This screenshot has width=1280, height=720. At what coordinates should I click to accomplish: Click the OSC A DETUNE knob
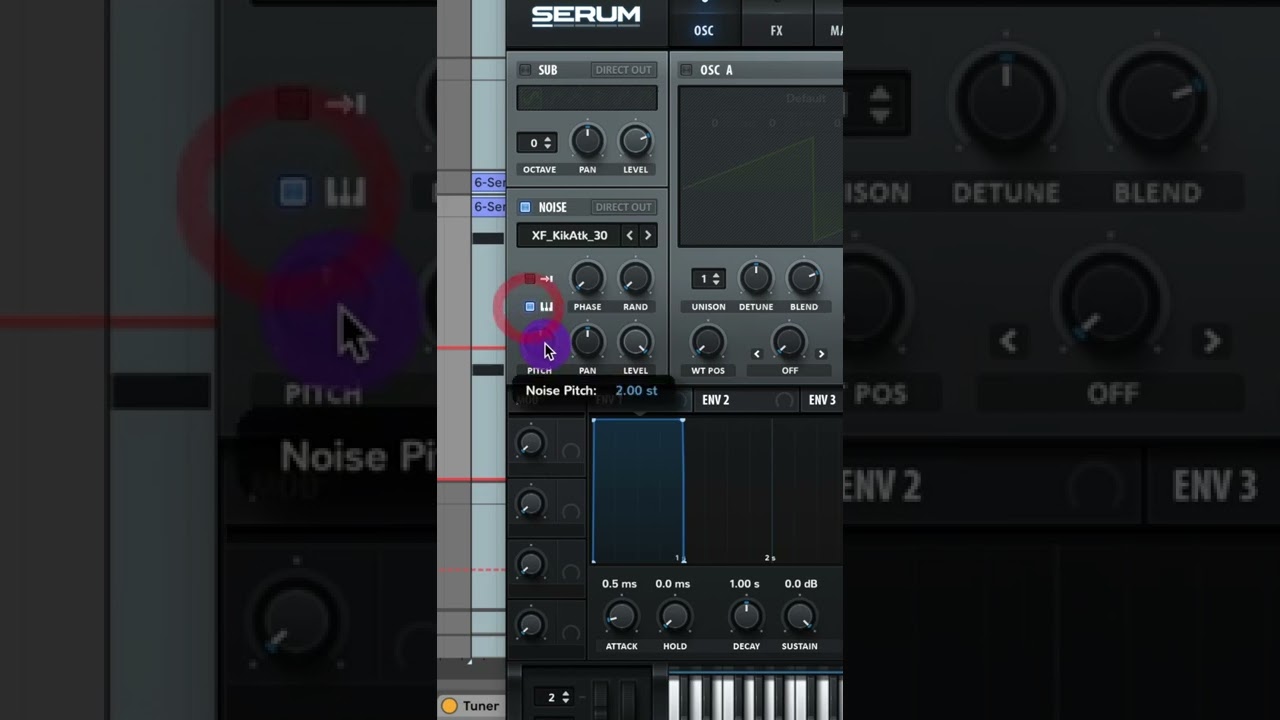point(756,279)
